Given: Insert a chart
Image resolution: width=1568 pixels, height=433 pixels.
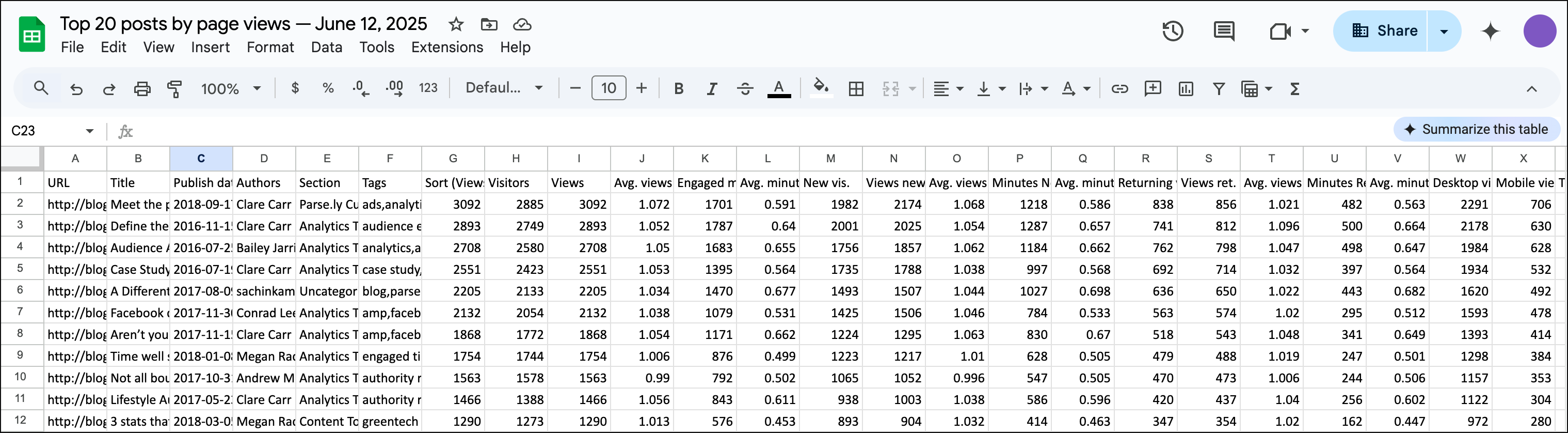Looking at the screenshot, I should click(x=1186, y=89).
